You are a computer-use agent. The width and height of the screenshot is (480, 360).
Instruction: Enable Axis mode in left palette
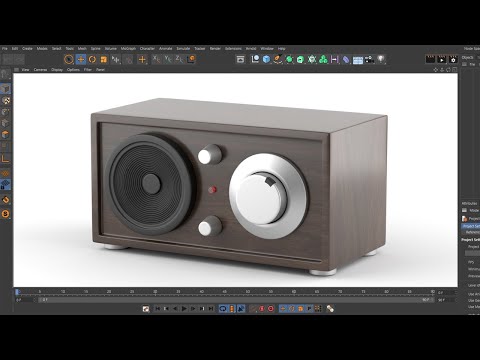(5, 158)
